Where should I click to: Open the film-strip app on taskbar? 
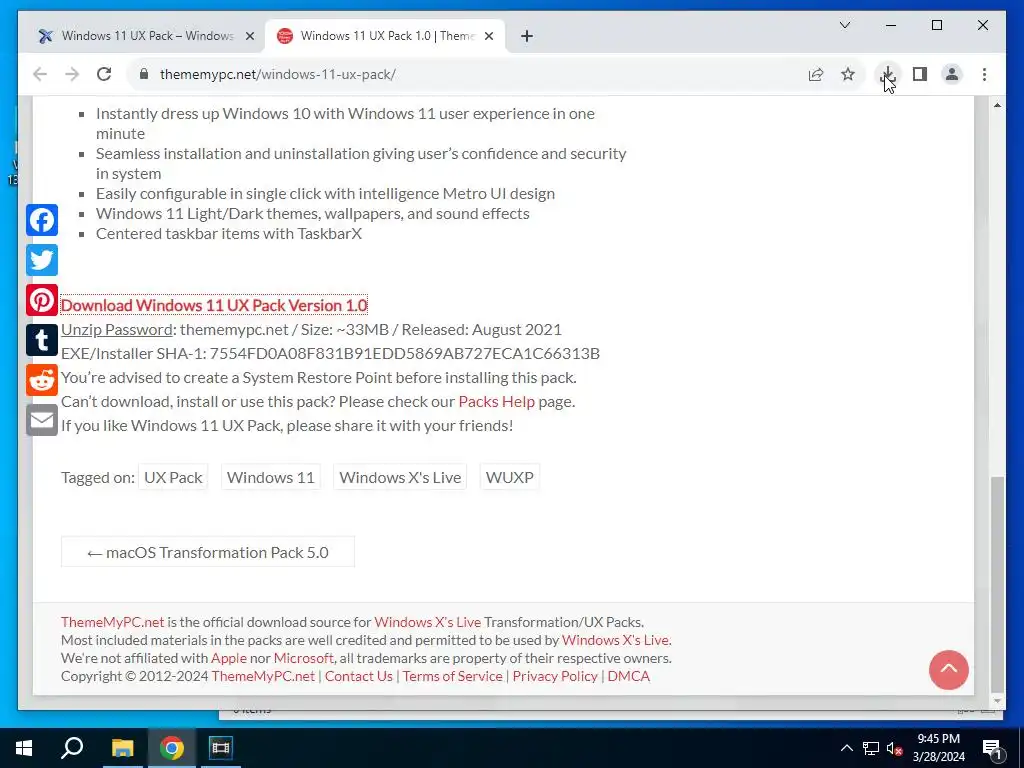pyautogui.click(x=221, y=748)
